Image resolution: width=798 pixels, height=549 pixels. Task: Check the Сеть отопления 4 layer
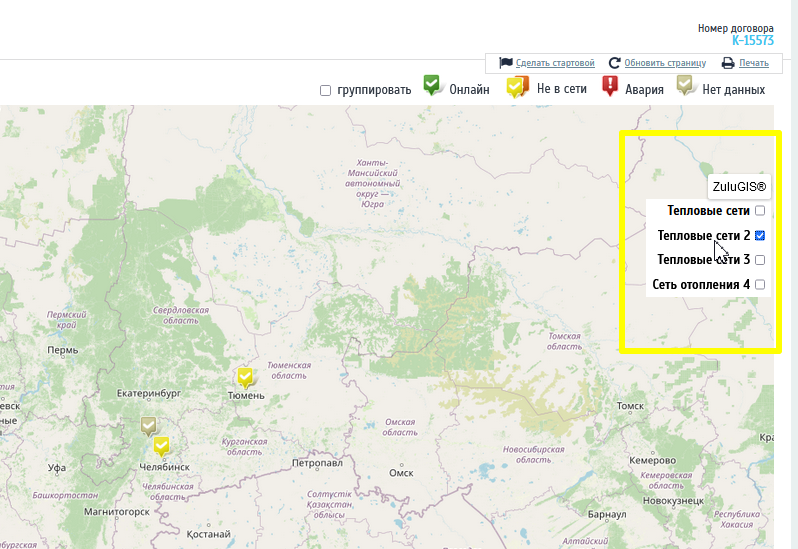point(760,285)
